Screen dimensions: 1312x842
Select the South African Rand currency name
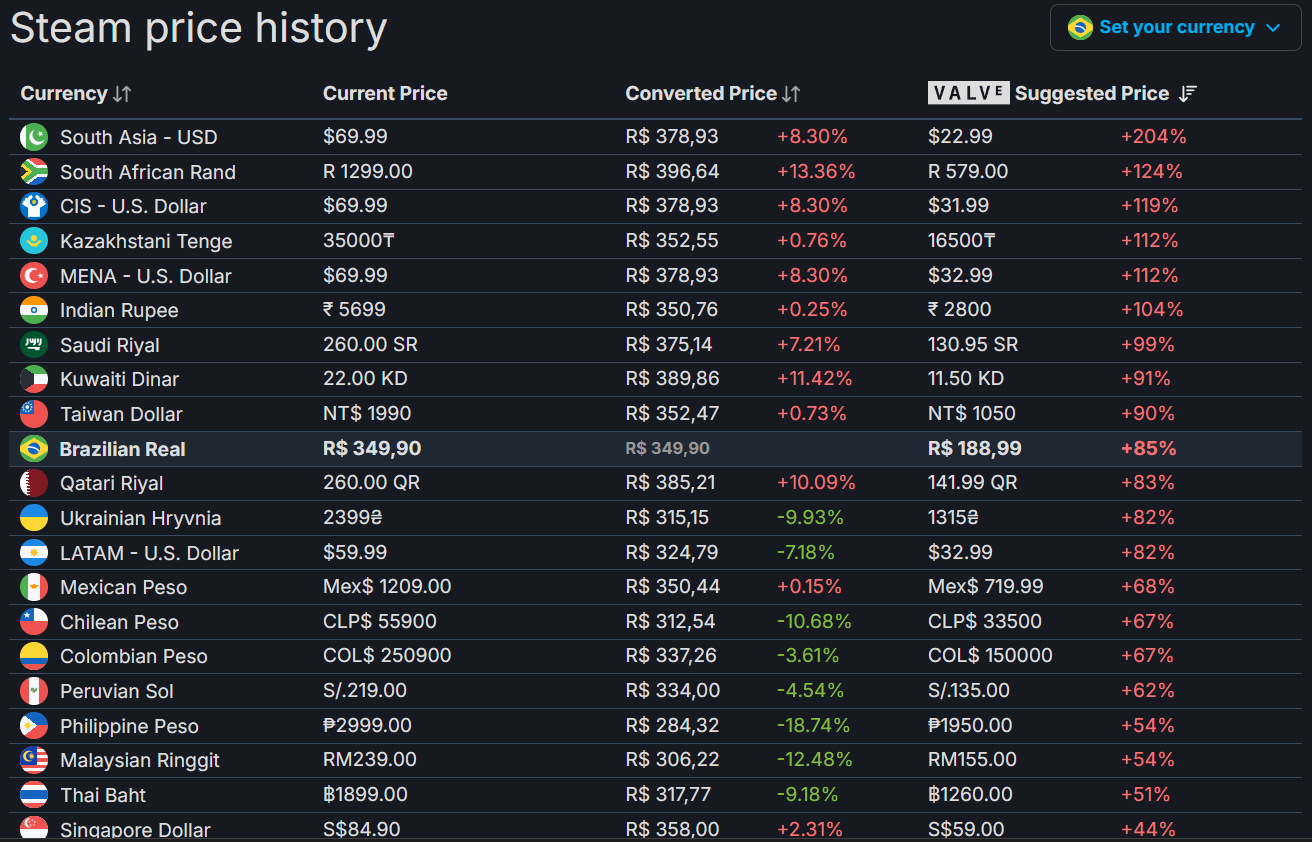pos(148,172)
